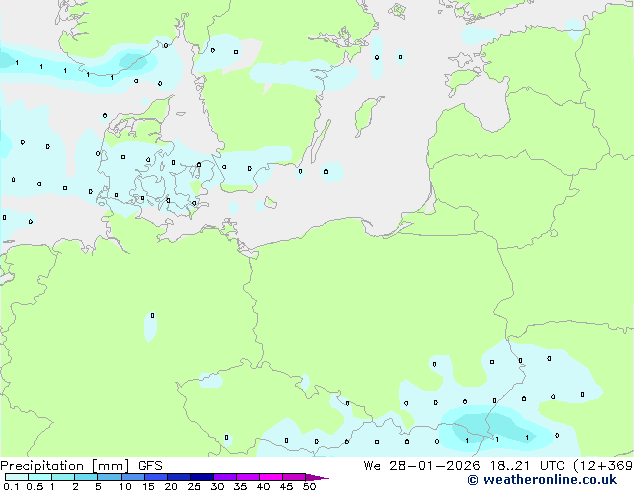Select the 1–2 mm legend swatch
Screen dimensions: 634x490
(x=63, y=477)
